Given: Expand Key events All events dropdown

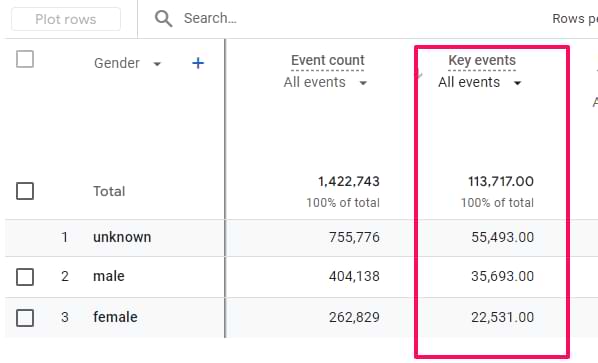Looking at the screenshot, I should click(480, 82).
